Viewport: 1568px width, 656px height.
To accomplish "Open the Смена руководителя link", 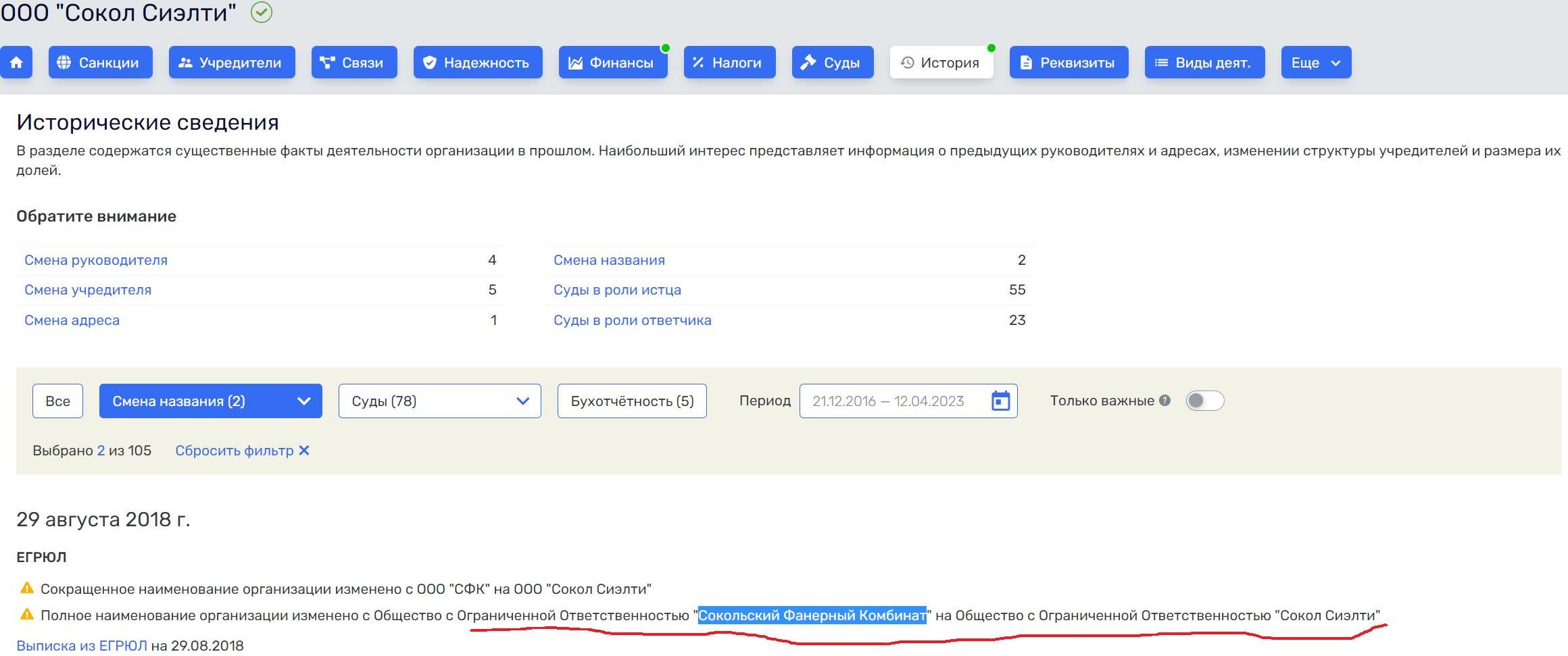I will tap(96, 260).
